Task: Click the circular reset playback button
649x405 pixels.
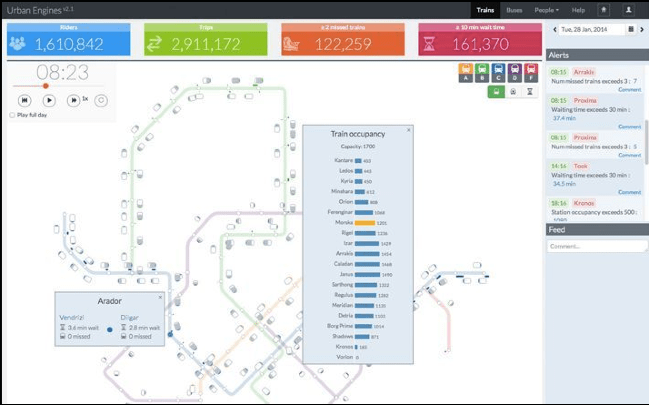Action: 101,100
